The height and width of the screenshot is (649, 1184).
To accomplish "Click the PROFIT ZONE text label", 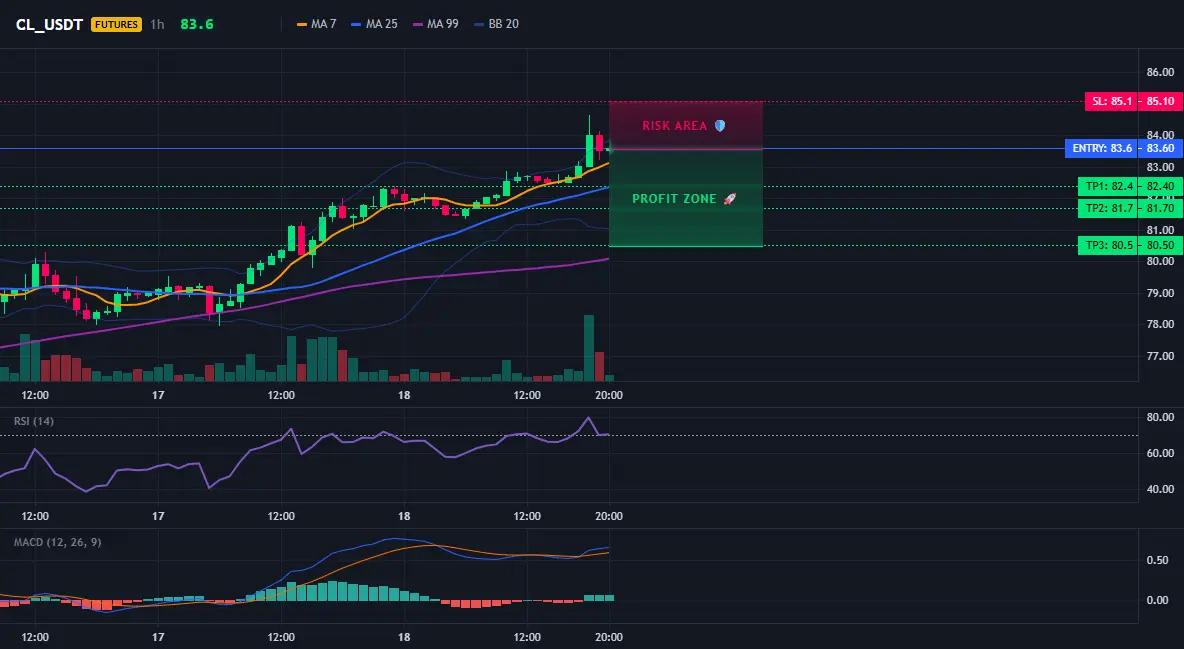I will pyautogui.click(x=674, y=199).
